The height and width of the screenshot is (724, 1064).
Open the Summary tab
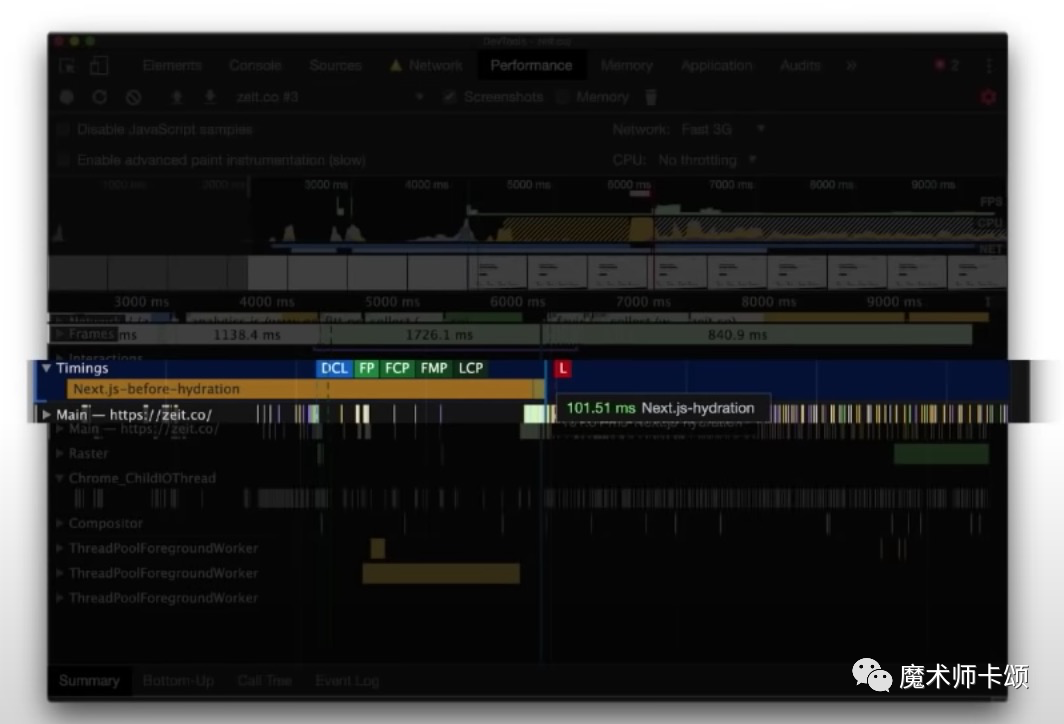coord(90,681)
